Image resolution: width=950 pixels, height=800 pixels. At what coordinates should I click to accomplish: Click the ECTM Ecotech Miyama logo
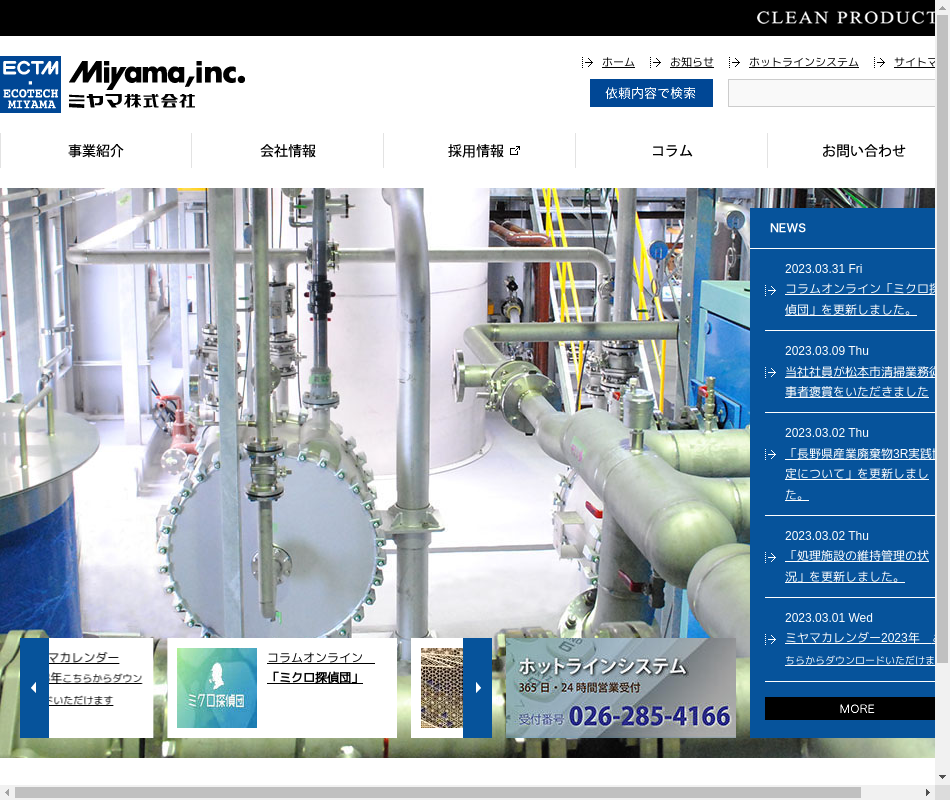click(30, 84)
